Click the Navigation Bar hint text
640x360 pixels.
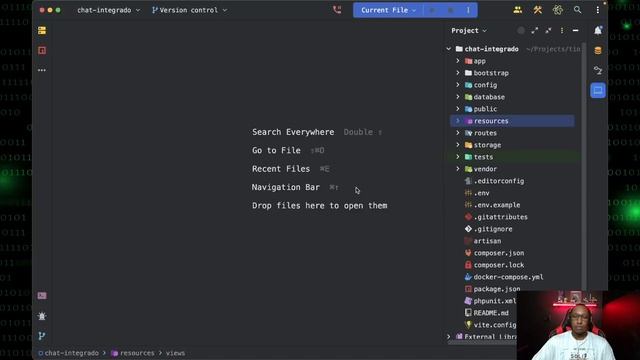coord(286,187)
